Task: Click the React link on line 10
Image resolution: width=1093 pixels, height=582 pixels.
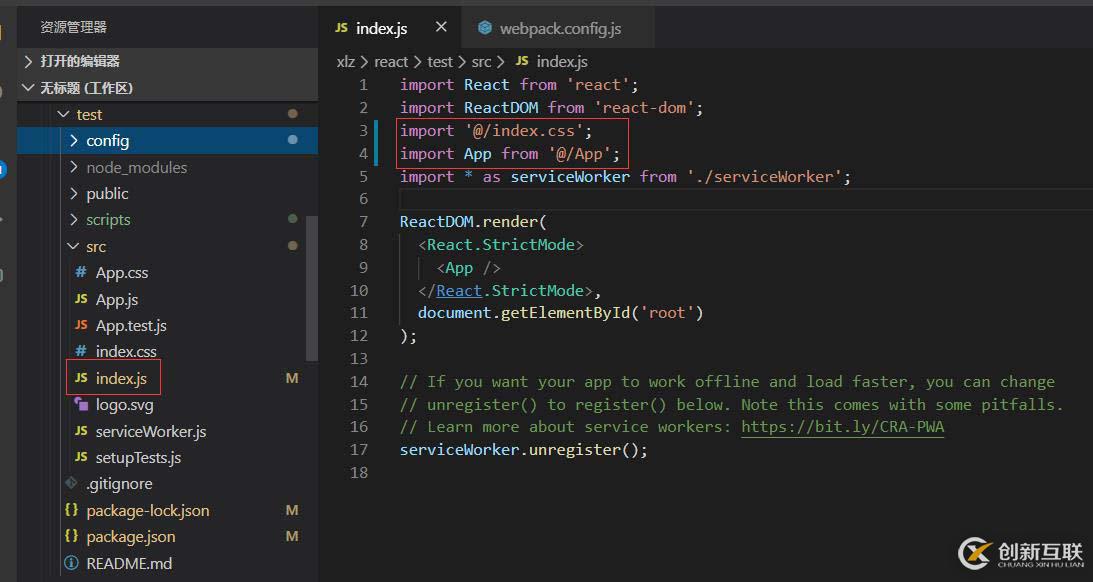Action: click(459, 291)
